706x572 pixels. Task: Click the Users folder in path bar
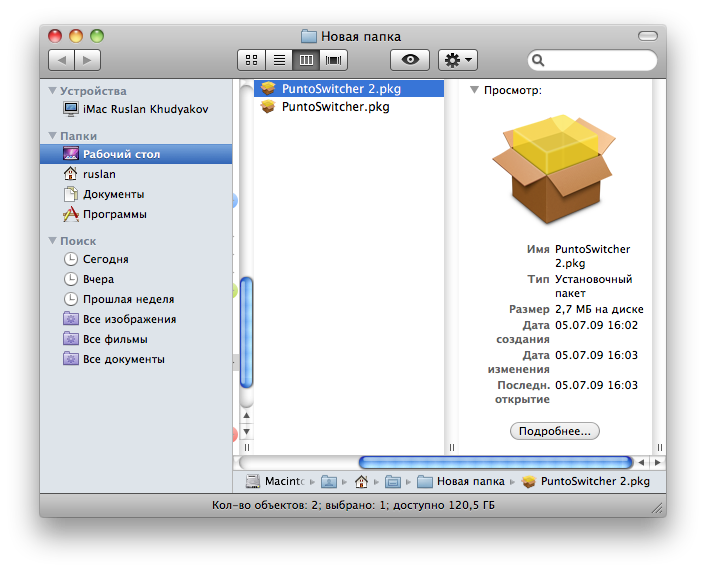pyautogui.click(x=329, y=482)
